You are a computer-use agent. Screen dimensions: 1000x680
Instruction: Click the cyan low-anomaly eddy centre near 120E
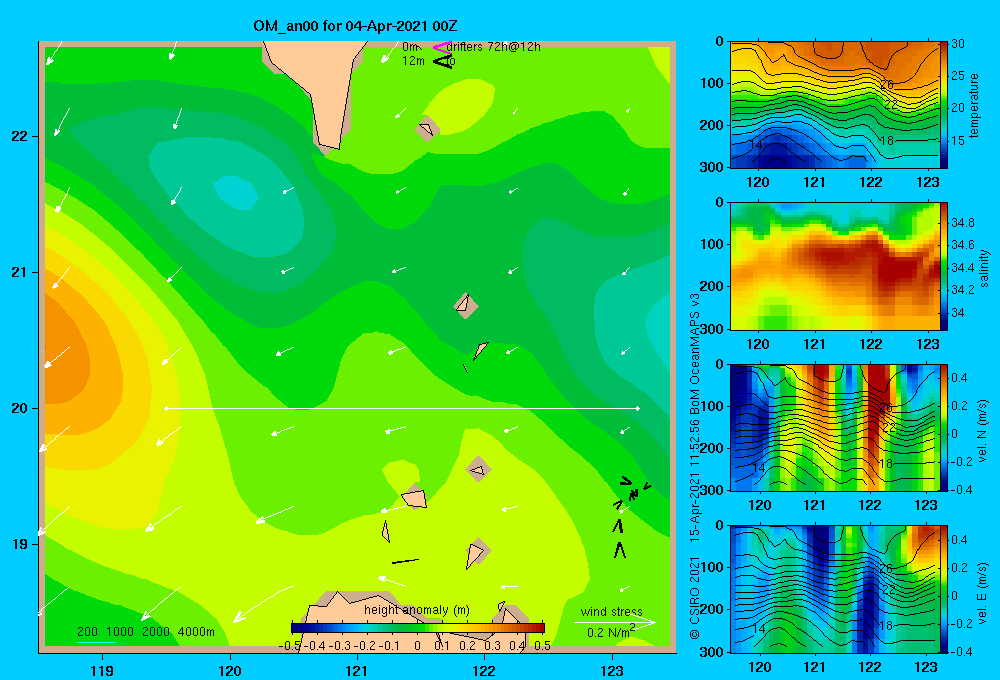coord(236,192)
